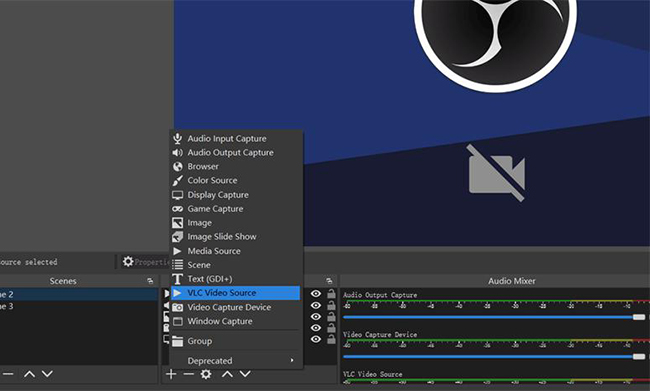The height and width of the screenshot is (391, 650).
Task: Move source down in the Sources toolbar
Action: pos(245,374)
